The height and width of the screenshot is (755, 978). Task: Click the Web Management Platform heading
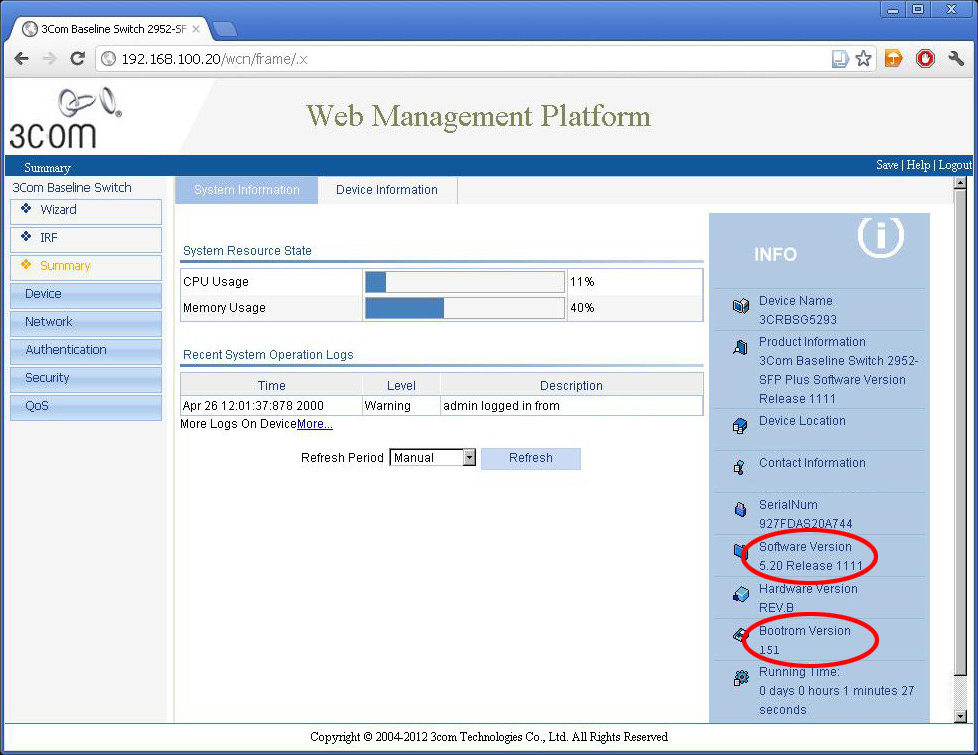point(478,116)
